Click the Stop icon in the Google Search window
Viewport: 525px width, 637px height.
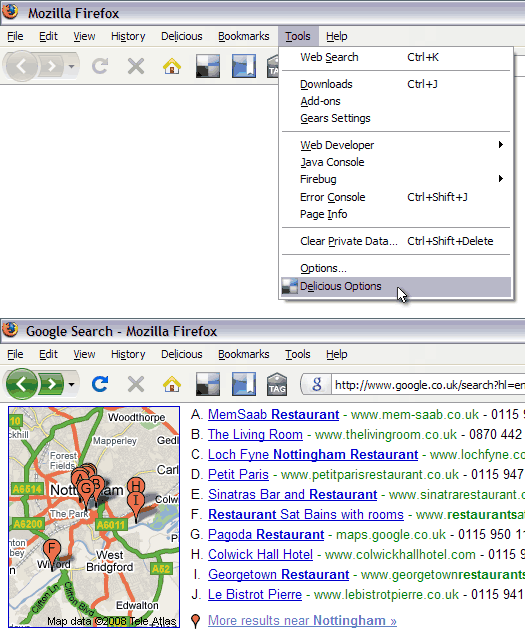[x=136, y=384]
